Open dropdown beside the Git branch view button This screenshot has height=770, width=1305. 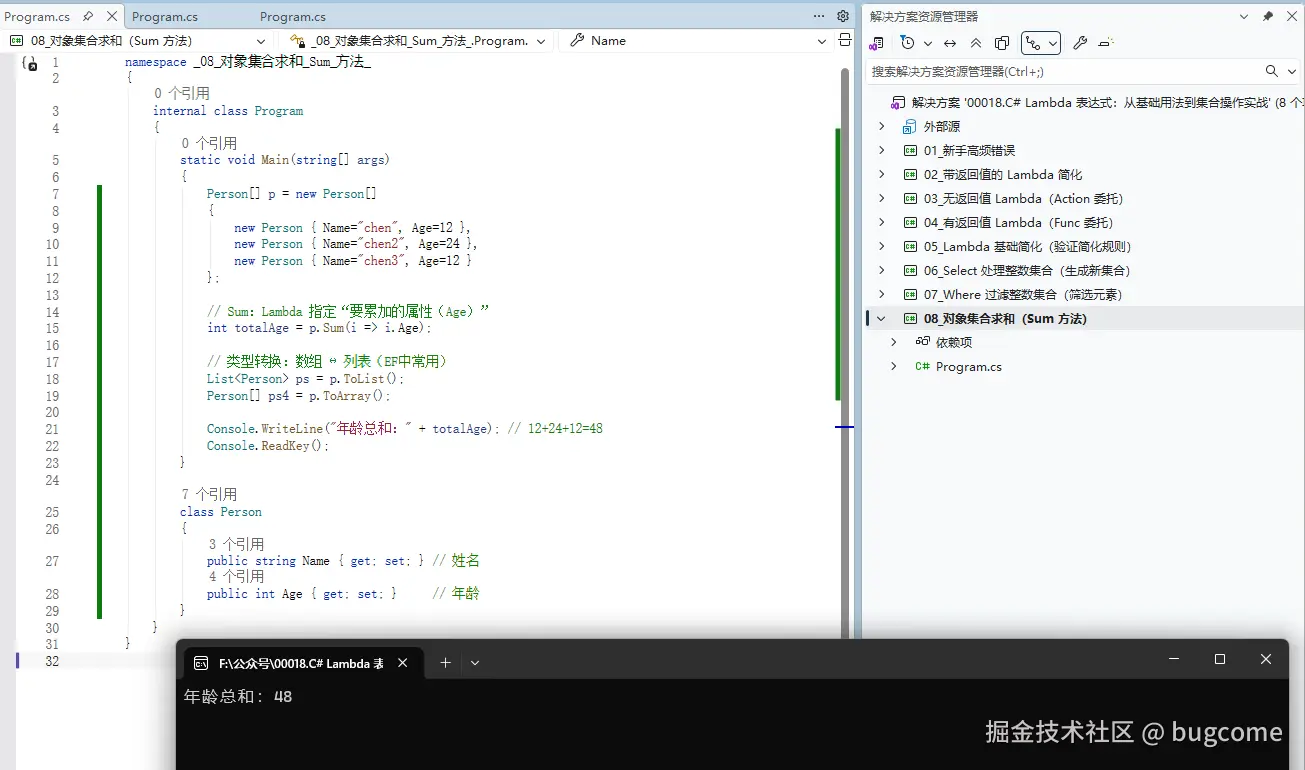coord(1053,43)
